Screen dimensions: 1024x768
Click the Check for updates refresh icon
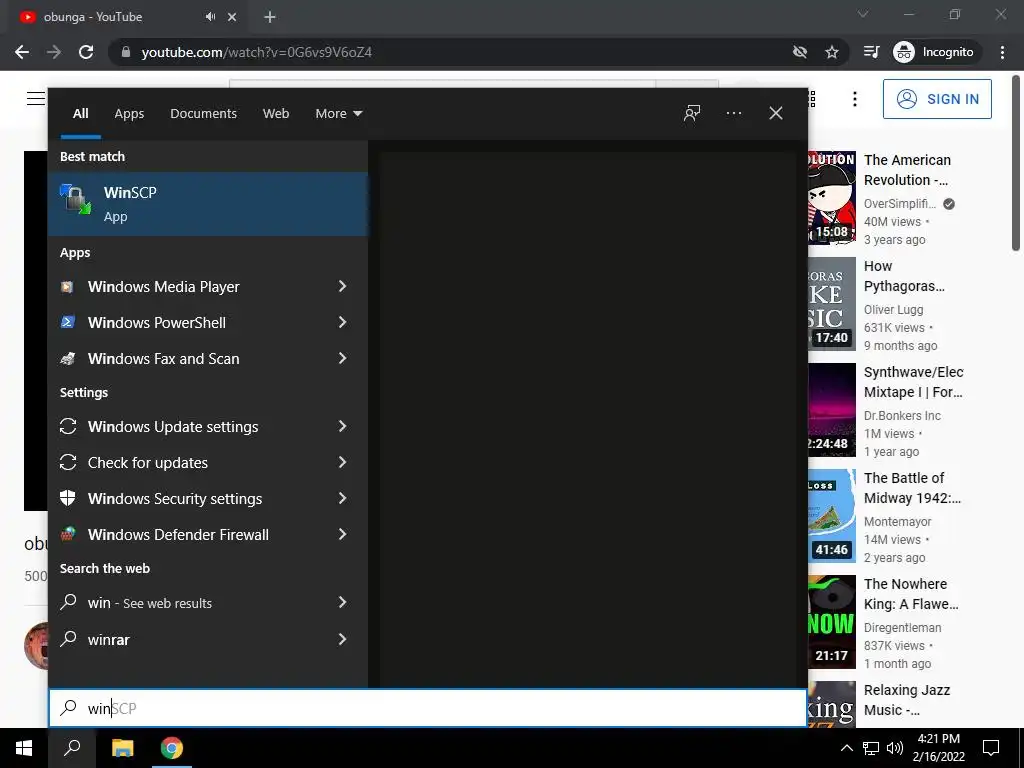(68, 462)
